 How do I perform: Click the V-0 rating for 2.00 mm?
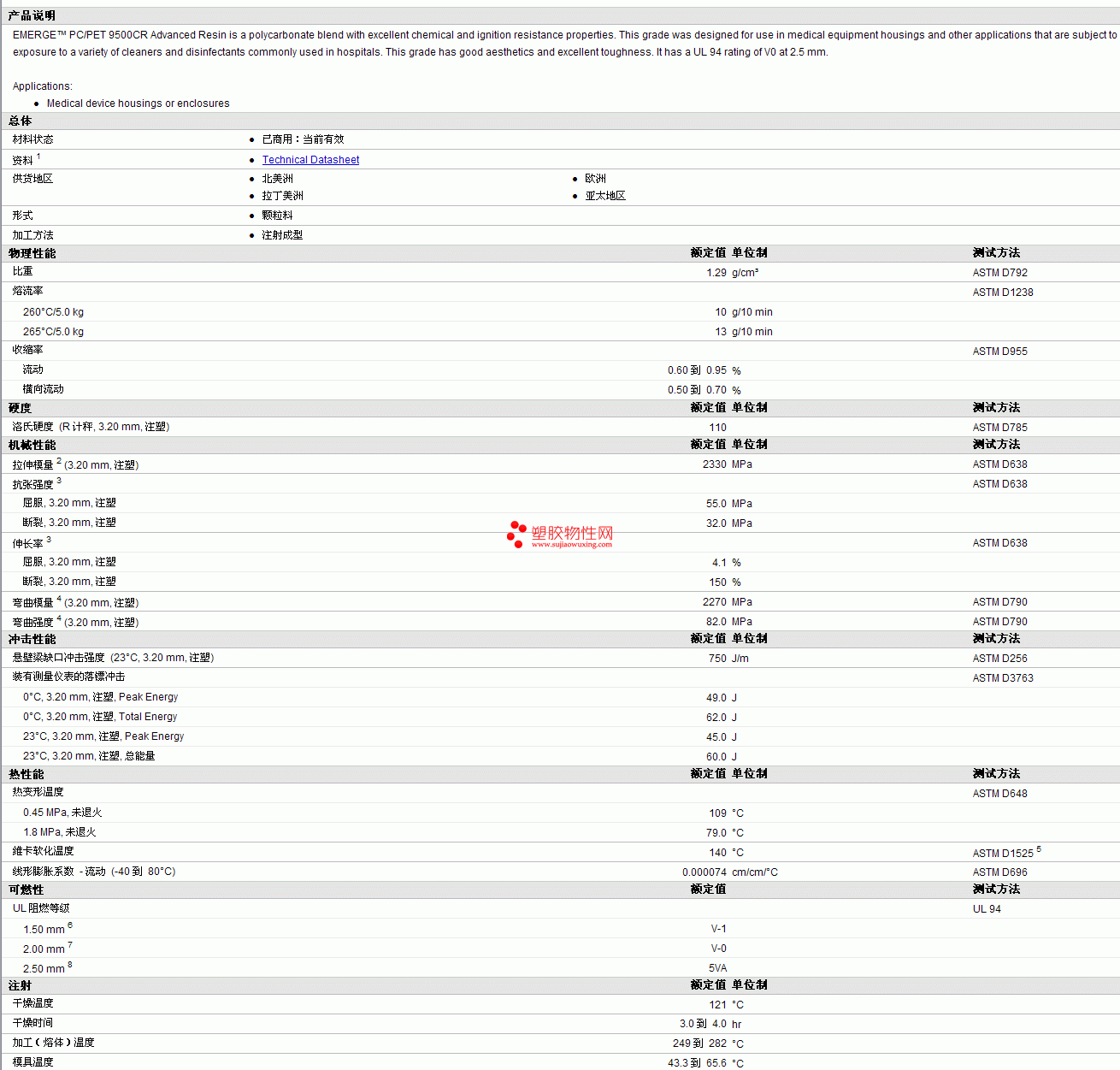click(719, 949)
